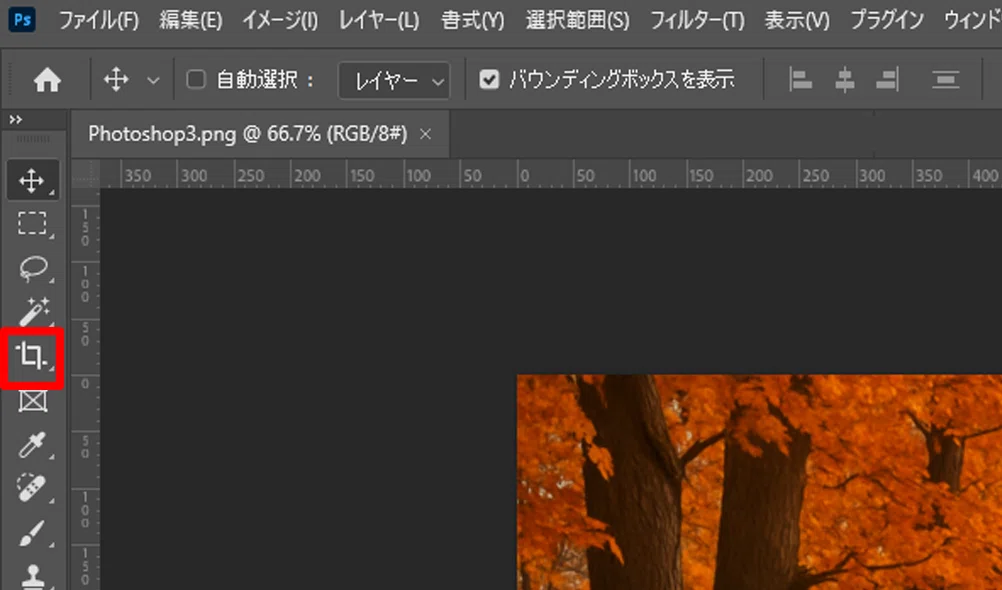
Task: Open the 選択範囲(S) menu
Action: (578, 20)
